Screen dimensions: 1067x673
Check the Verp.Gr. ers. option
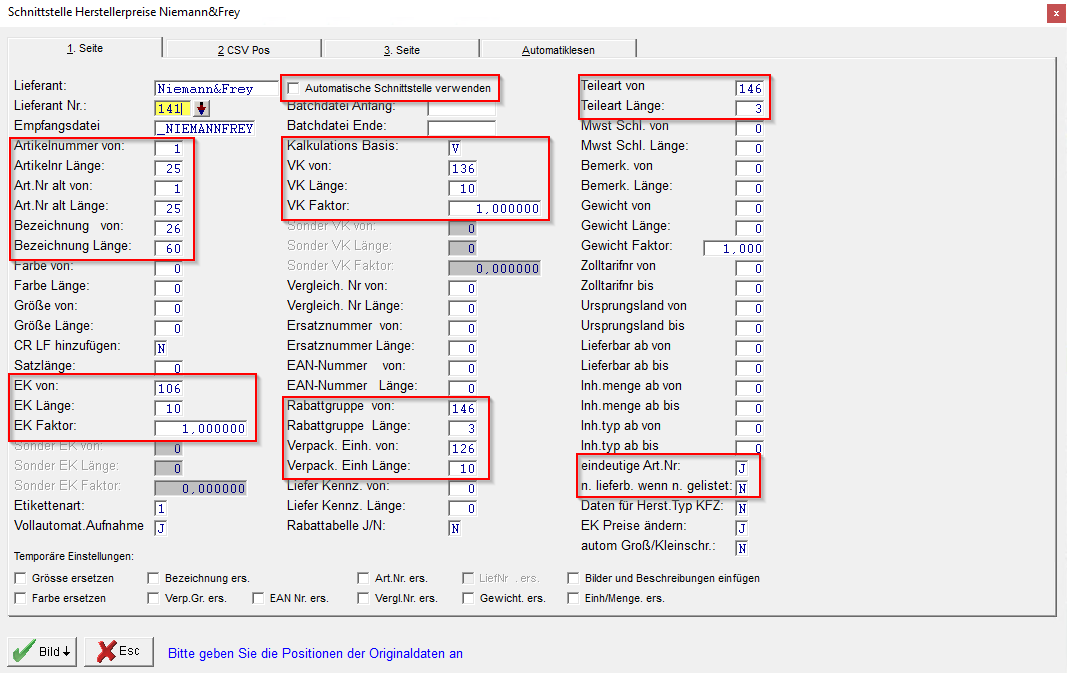(x=153, y=598)
